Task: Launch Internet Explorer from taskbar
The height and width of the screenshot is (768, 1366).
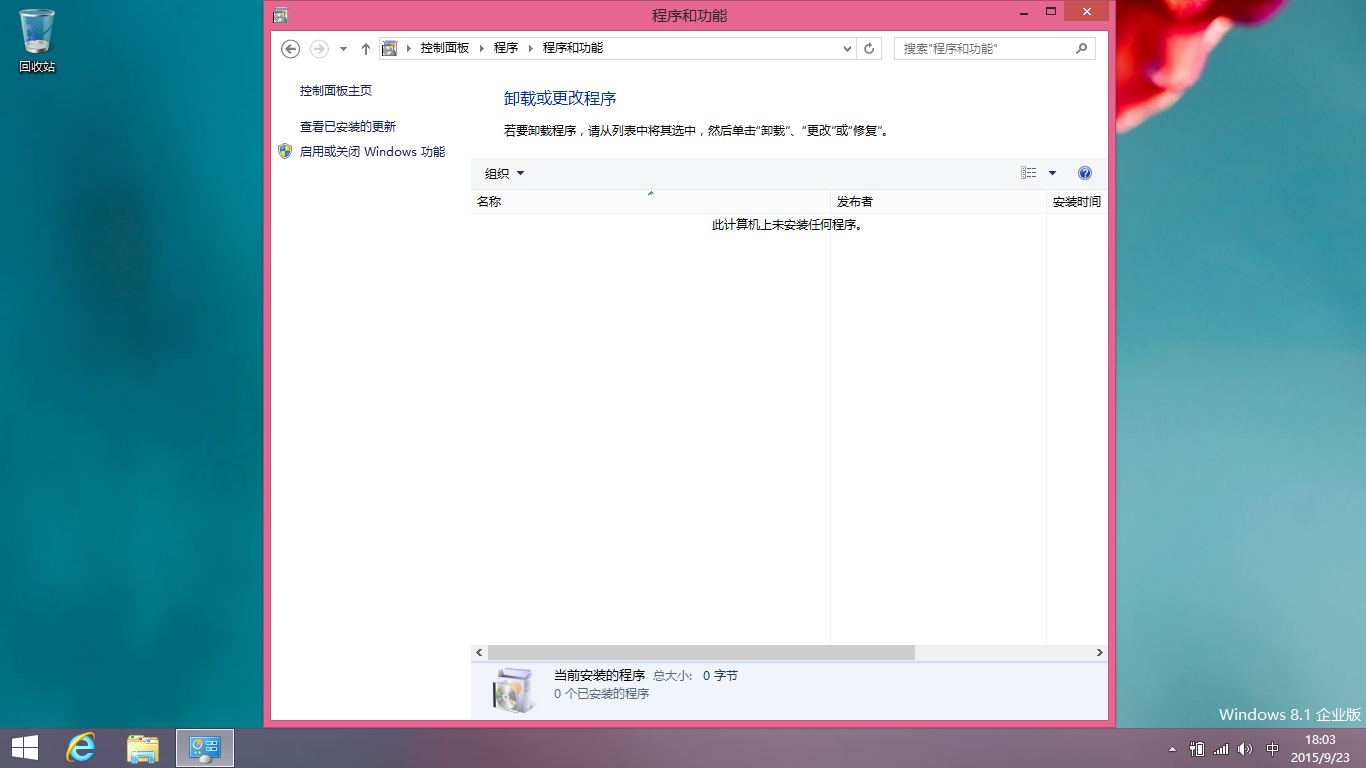Action: [x=80, y=748]
